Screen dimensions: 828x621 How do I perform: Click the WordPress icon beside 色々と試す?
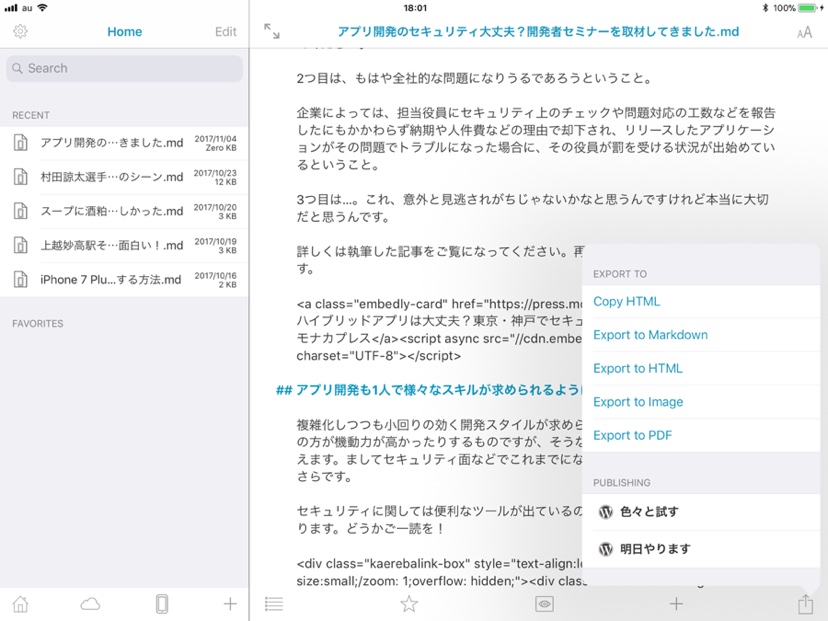click(606, 512)
